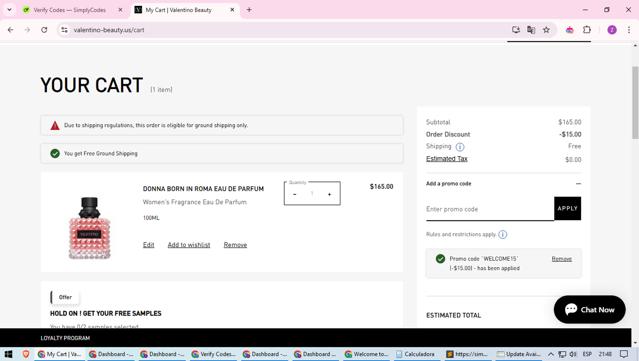
Task: Bookmark this page with the star icon
Action: pyautogui.click(x=546, y=30)
